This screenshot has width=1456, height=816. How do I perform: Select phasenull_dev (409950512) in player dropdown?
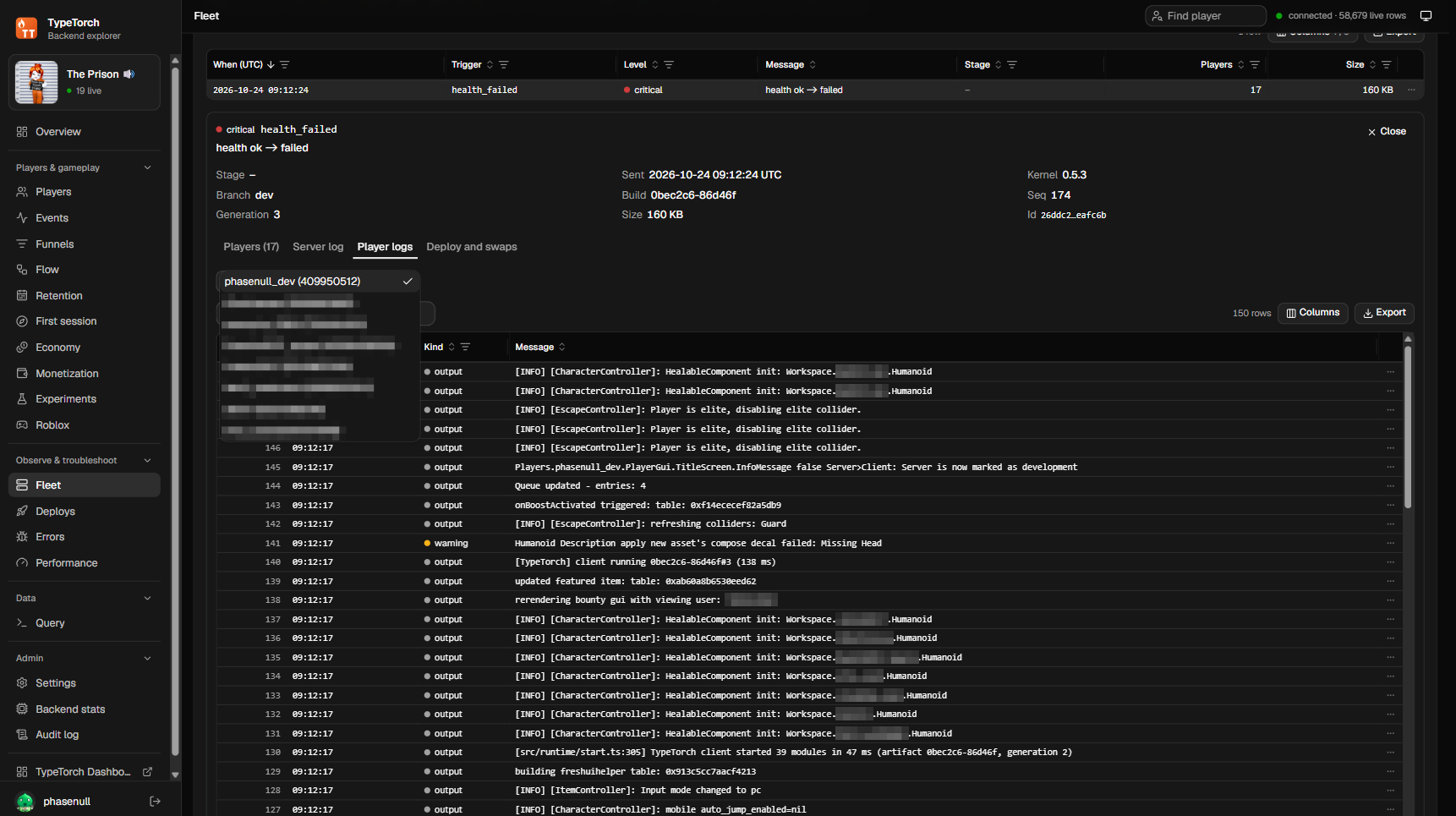coord(318,282)
